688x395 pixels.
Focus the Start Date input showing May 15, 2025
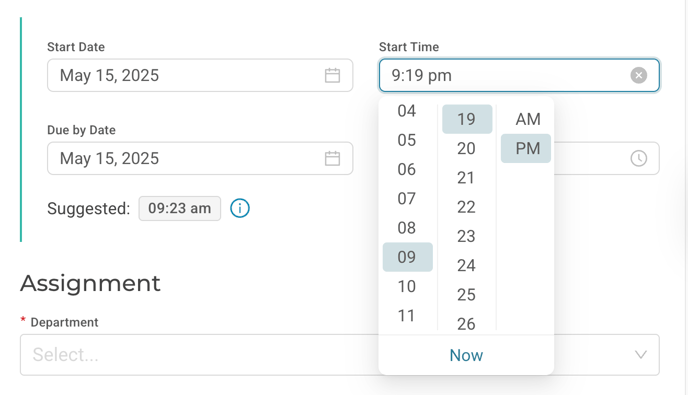click(x=200, y=75)
